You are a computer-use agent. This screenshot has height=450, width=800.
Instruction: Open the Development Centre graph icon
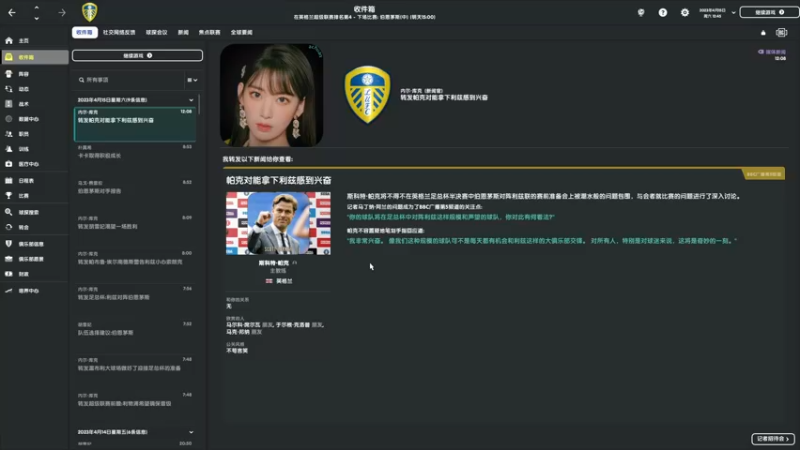point(9,290)
